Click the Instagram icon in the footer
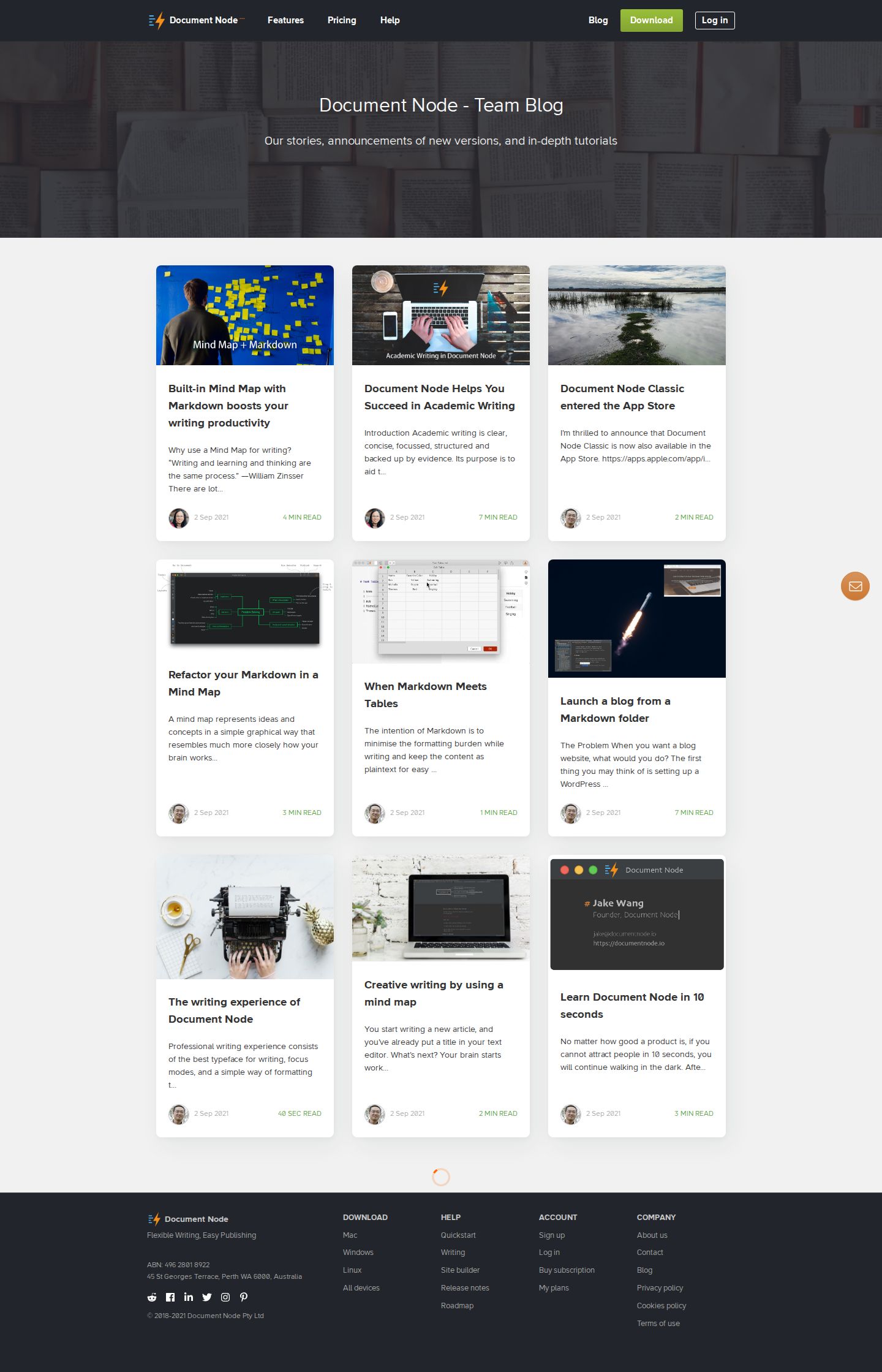This screenshot has height=1372, width=882. coord(225,1297)
